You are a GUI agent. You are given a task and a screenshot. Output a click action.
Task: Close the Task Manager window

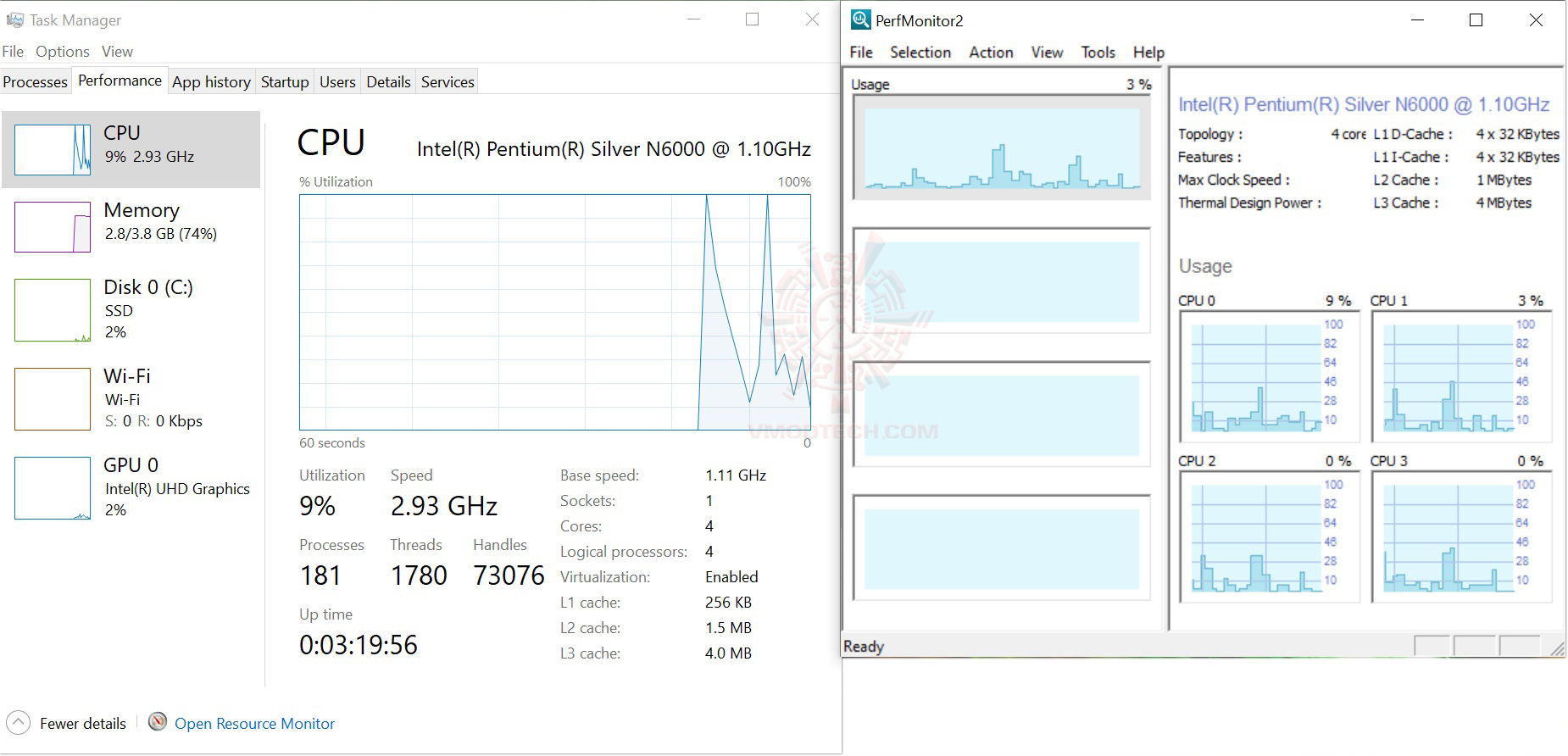[x=812, y=19]
